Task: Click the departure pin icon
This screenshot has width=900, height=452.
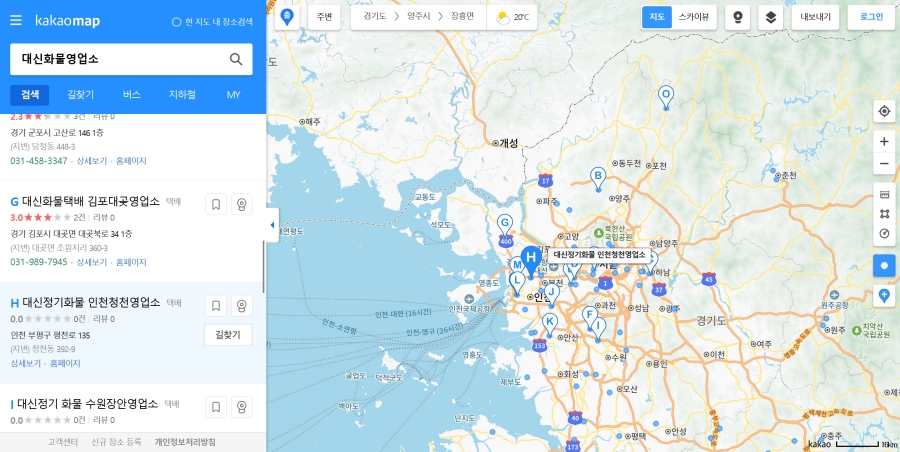Action: coord(287,17)
